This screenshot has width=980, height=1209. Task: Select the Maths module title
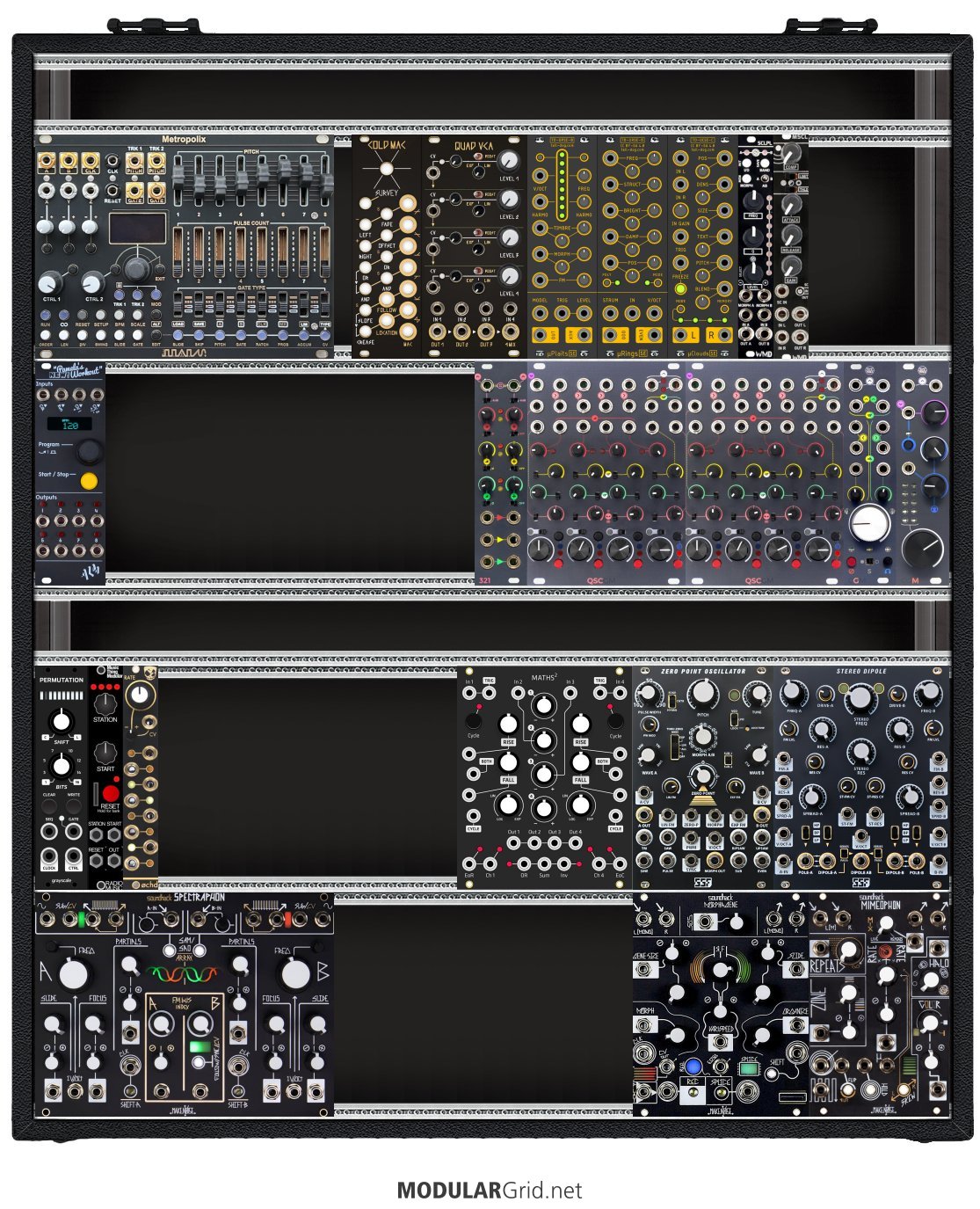tap(544, 677)
